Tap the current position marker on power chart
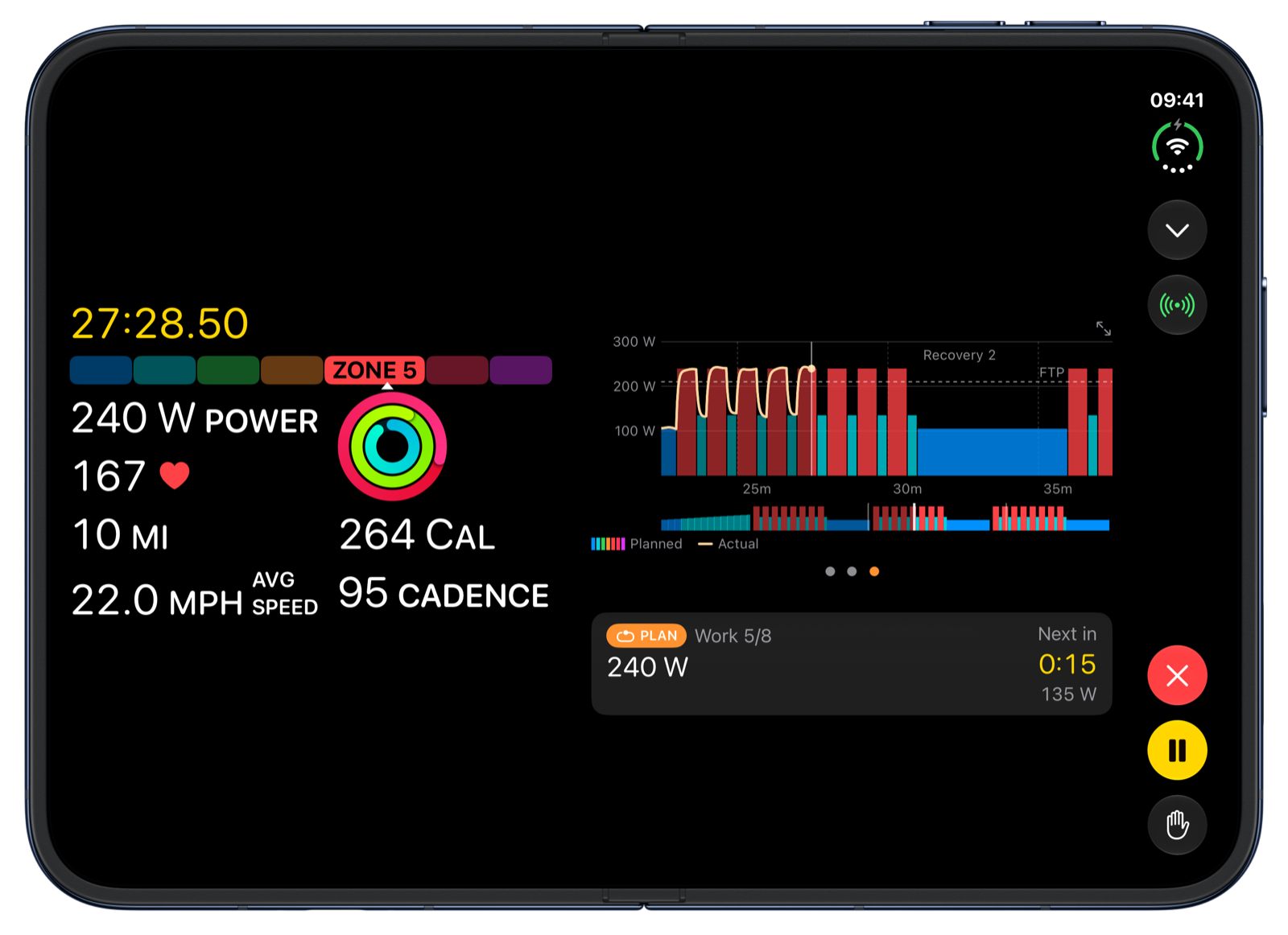Screen dimensions: 1288x935 tap(811, 369)
